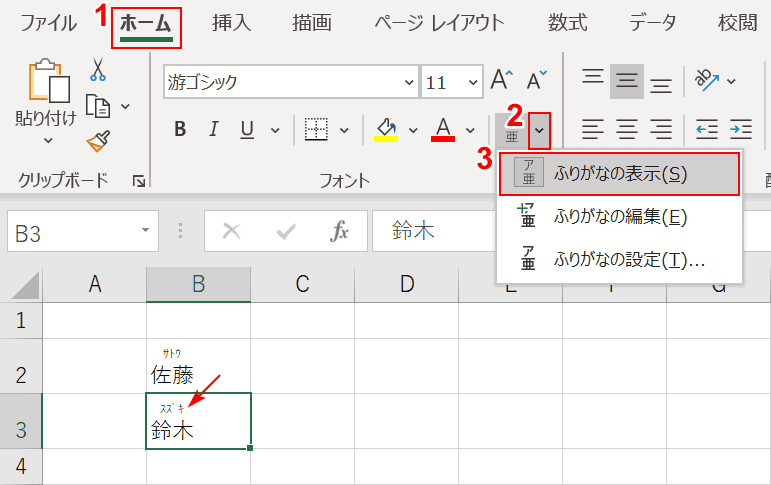Click cell B2 containing 佐藤
The height and width of the screenshot is (485, 771).
(x=198, y=366)
